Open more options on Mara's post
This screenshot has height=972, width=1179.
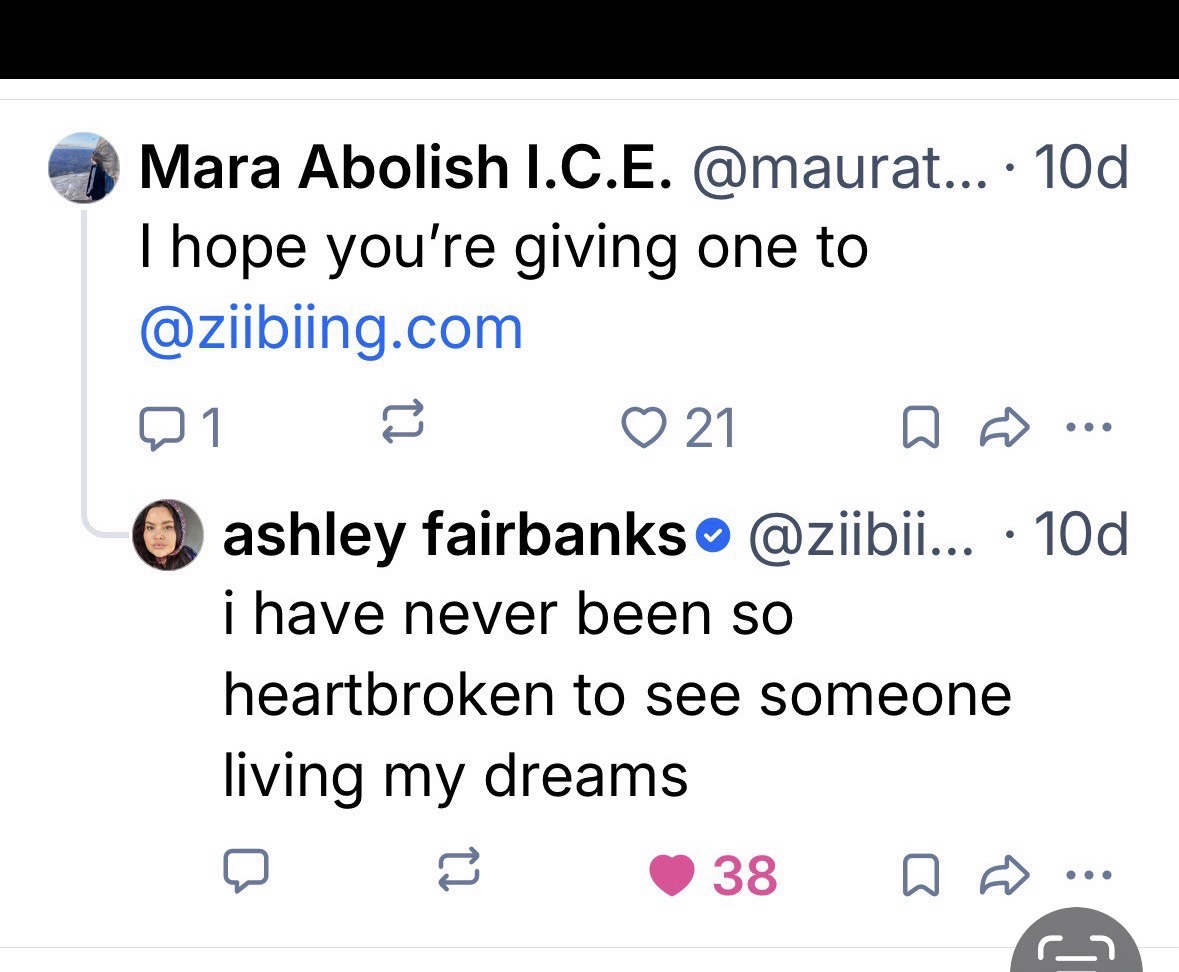click(x=1086, y=428)
